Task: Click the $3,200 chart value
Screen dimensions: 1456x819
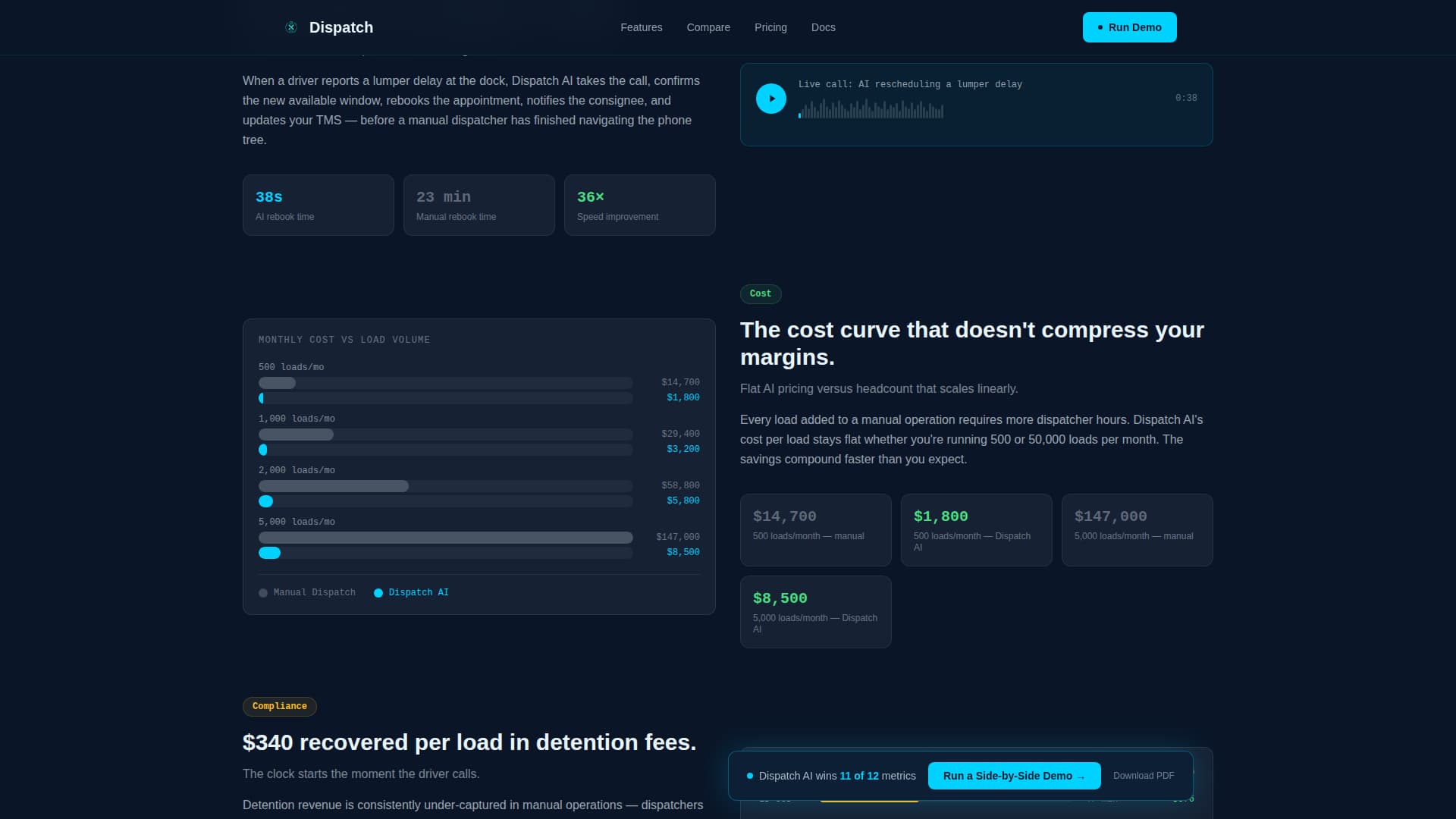Action: 683,449
